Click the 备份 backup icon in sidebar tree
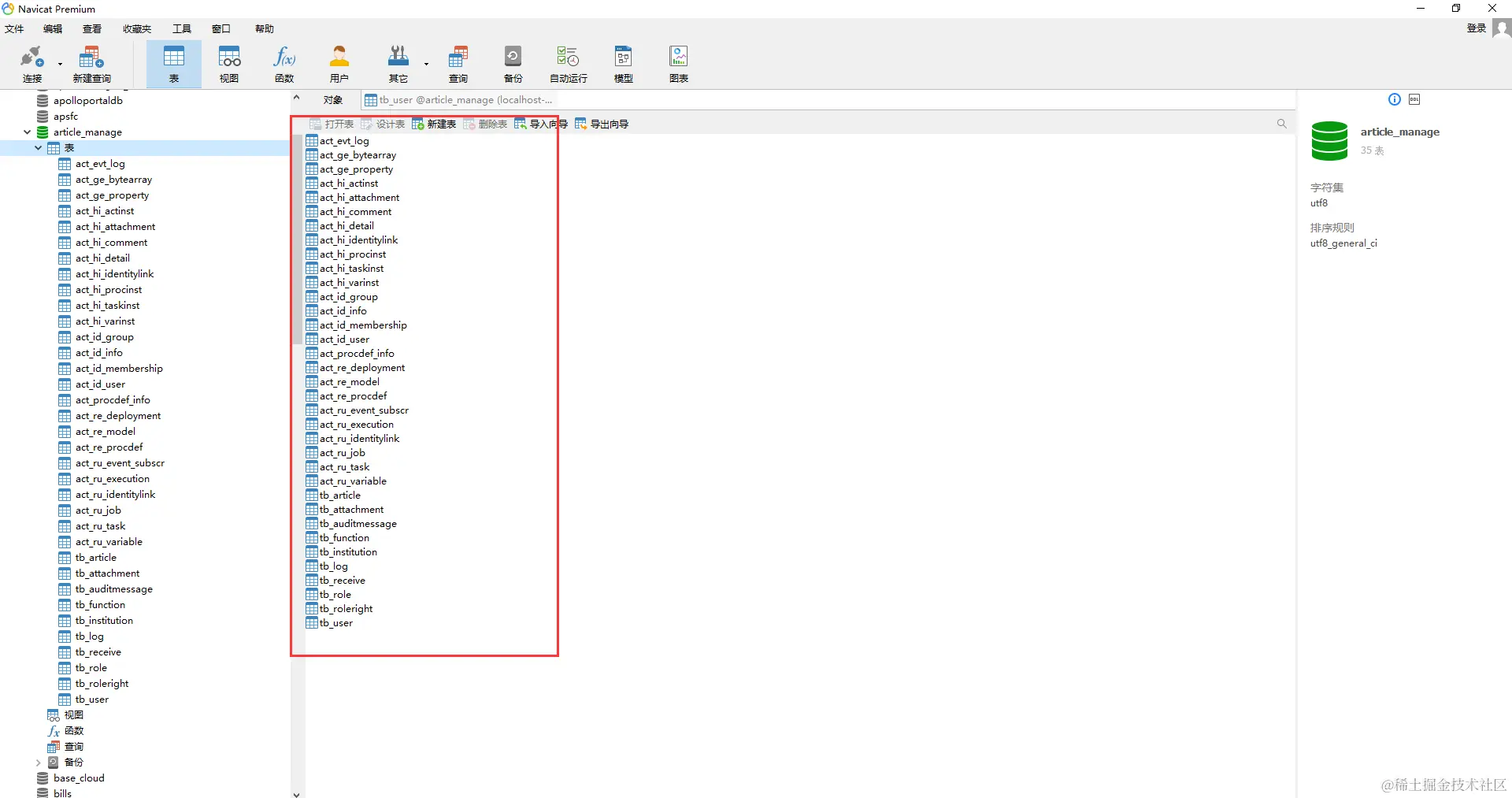The width and height of the screenshot is (1512, 798). (54, 763)
